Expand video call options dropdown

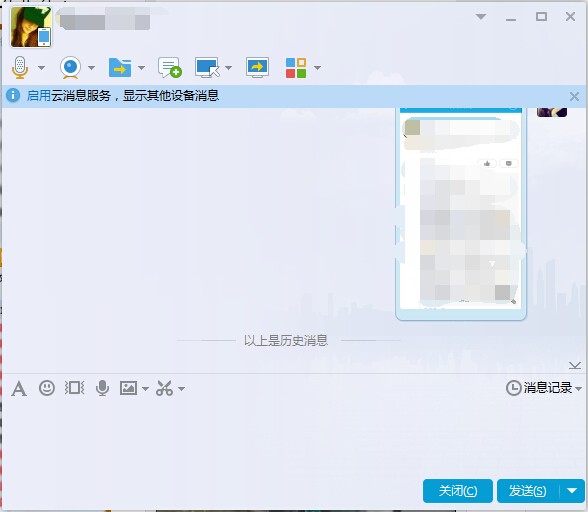click(92, 68)
